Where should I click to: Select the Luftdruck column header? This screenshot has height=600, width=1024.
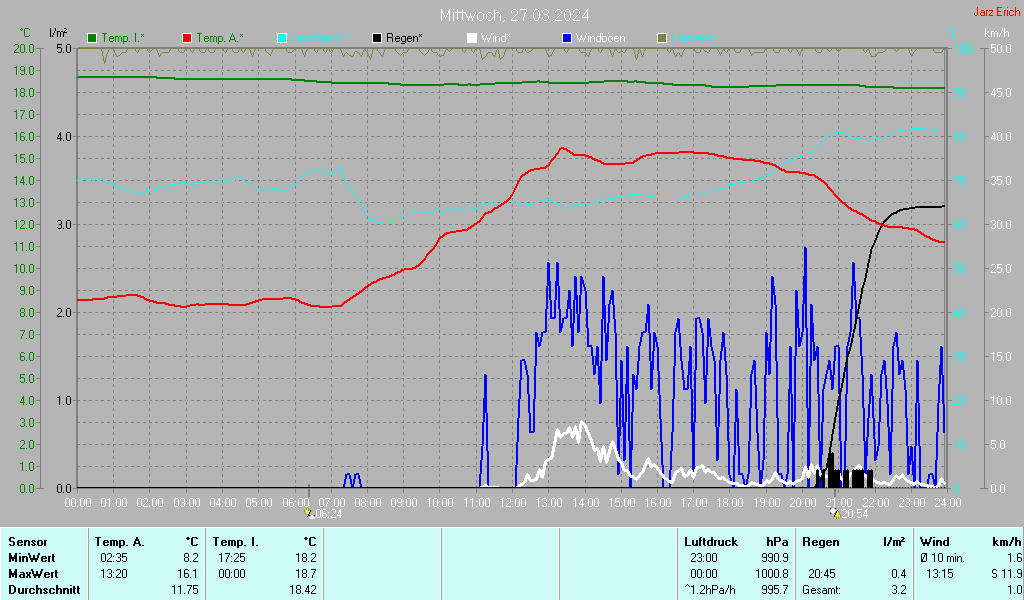point(711,542)
